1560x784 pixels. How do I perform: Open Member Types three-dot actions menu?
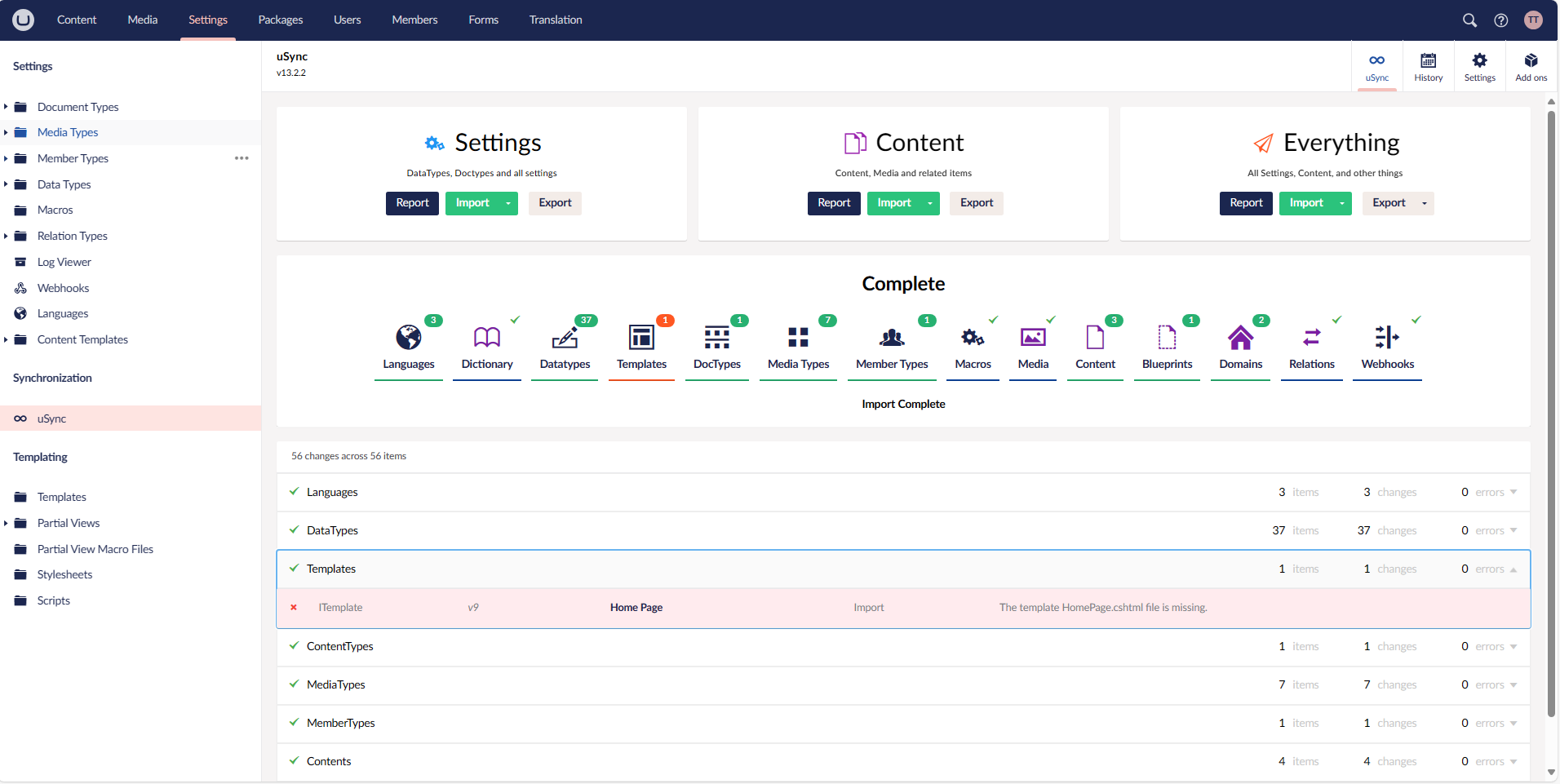coord(242,158)
